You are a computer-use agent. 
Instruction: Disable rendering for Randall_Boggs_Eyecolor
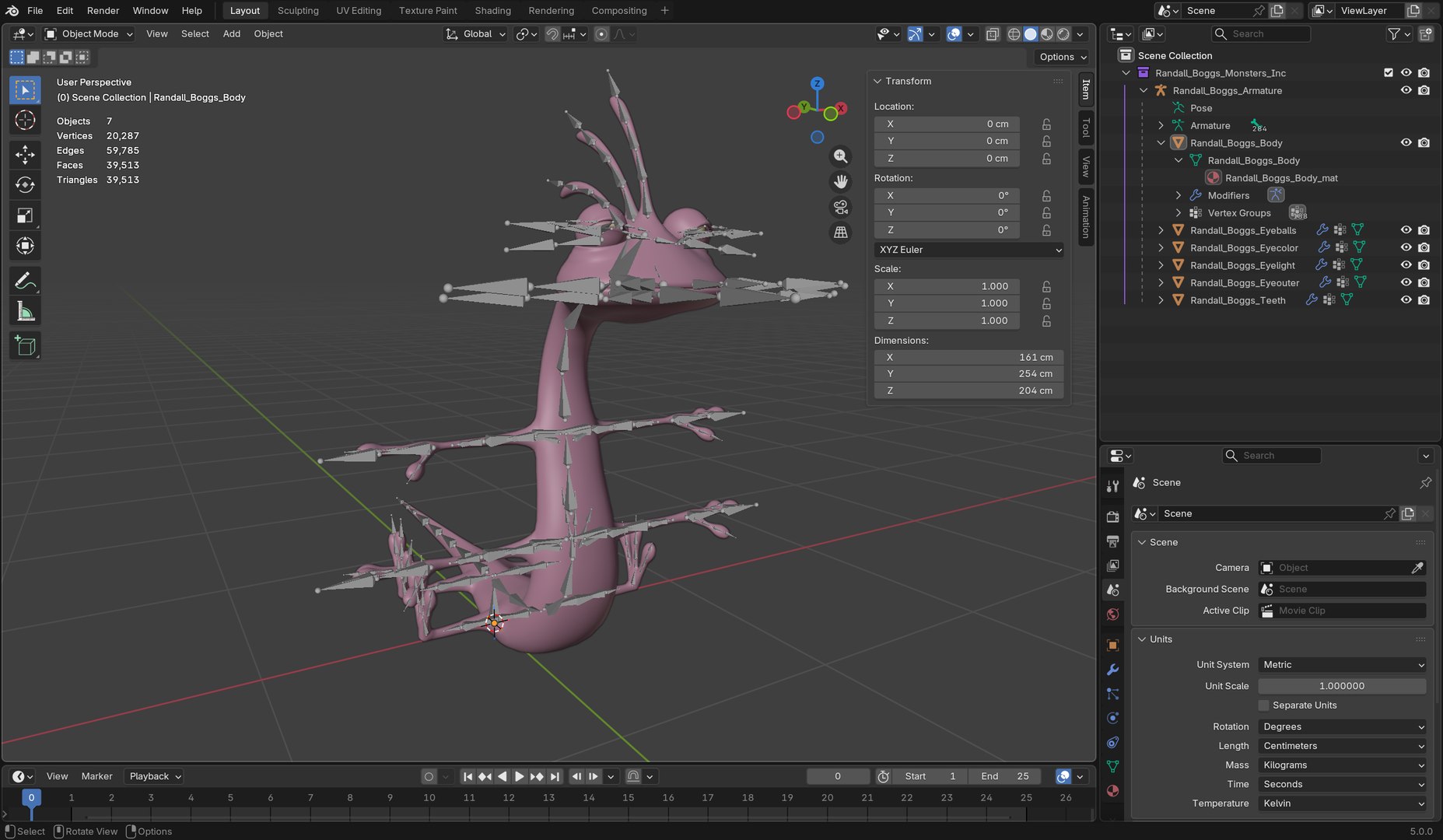pos(1424,247)
